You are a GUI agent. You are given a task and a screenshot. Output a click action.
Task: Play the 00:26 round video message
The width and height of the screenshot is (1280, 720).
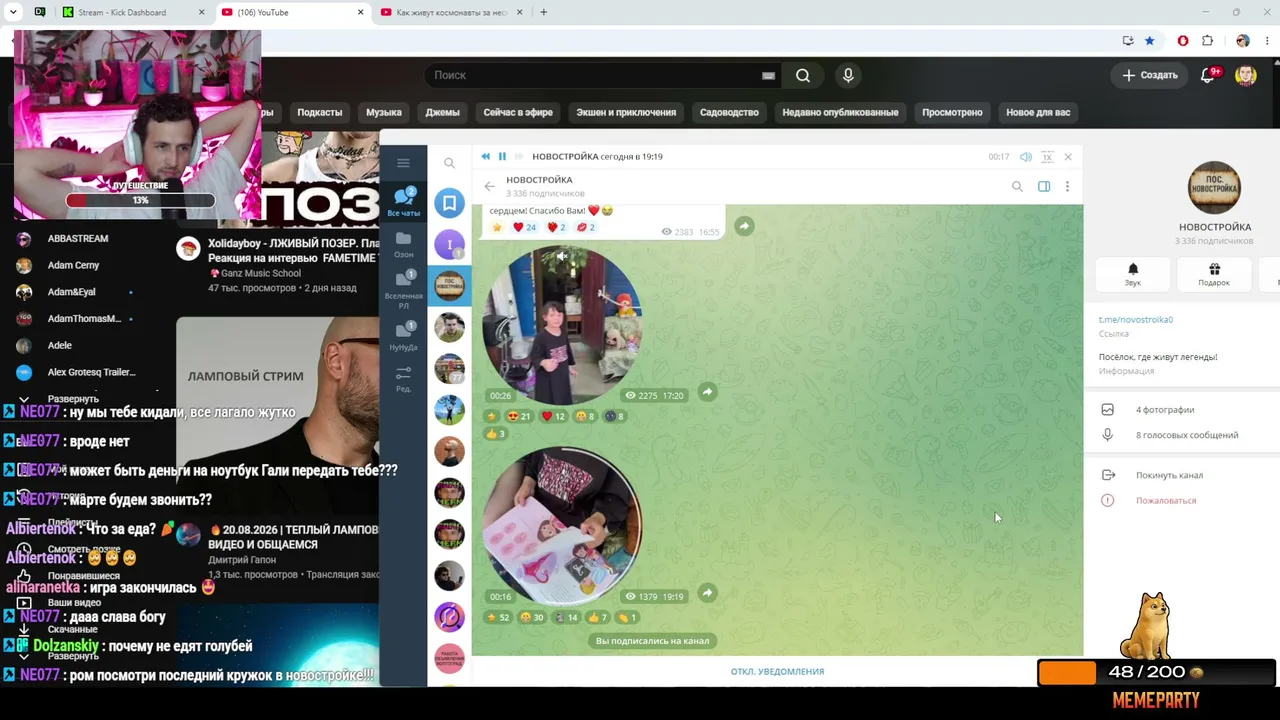pos(562,326)
